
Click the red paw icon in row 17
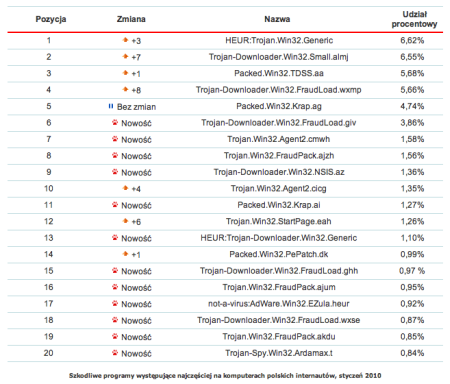point(115,303)
